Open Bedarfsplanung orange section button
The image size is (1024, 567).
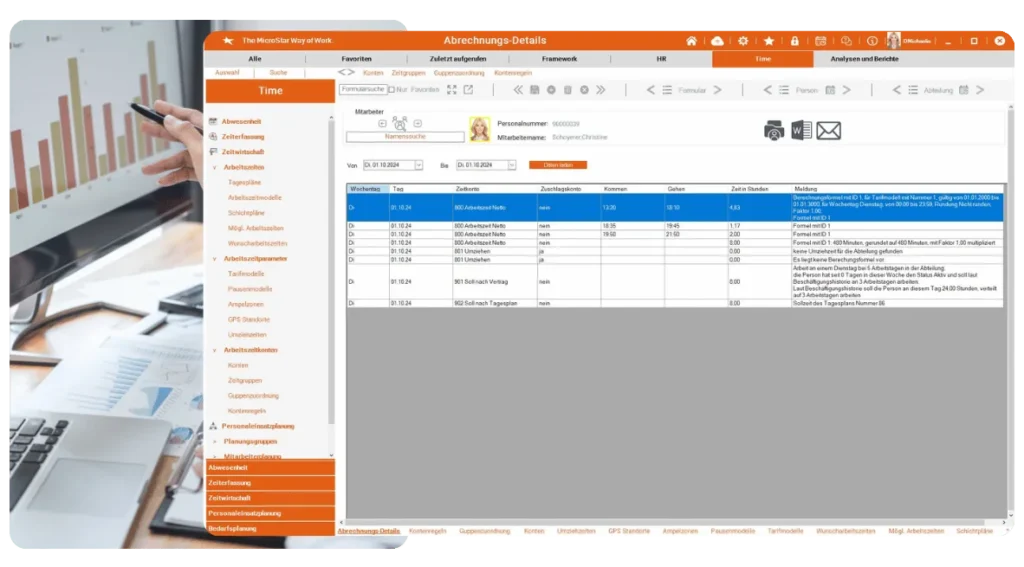click(270, 528)
